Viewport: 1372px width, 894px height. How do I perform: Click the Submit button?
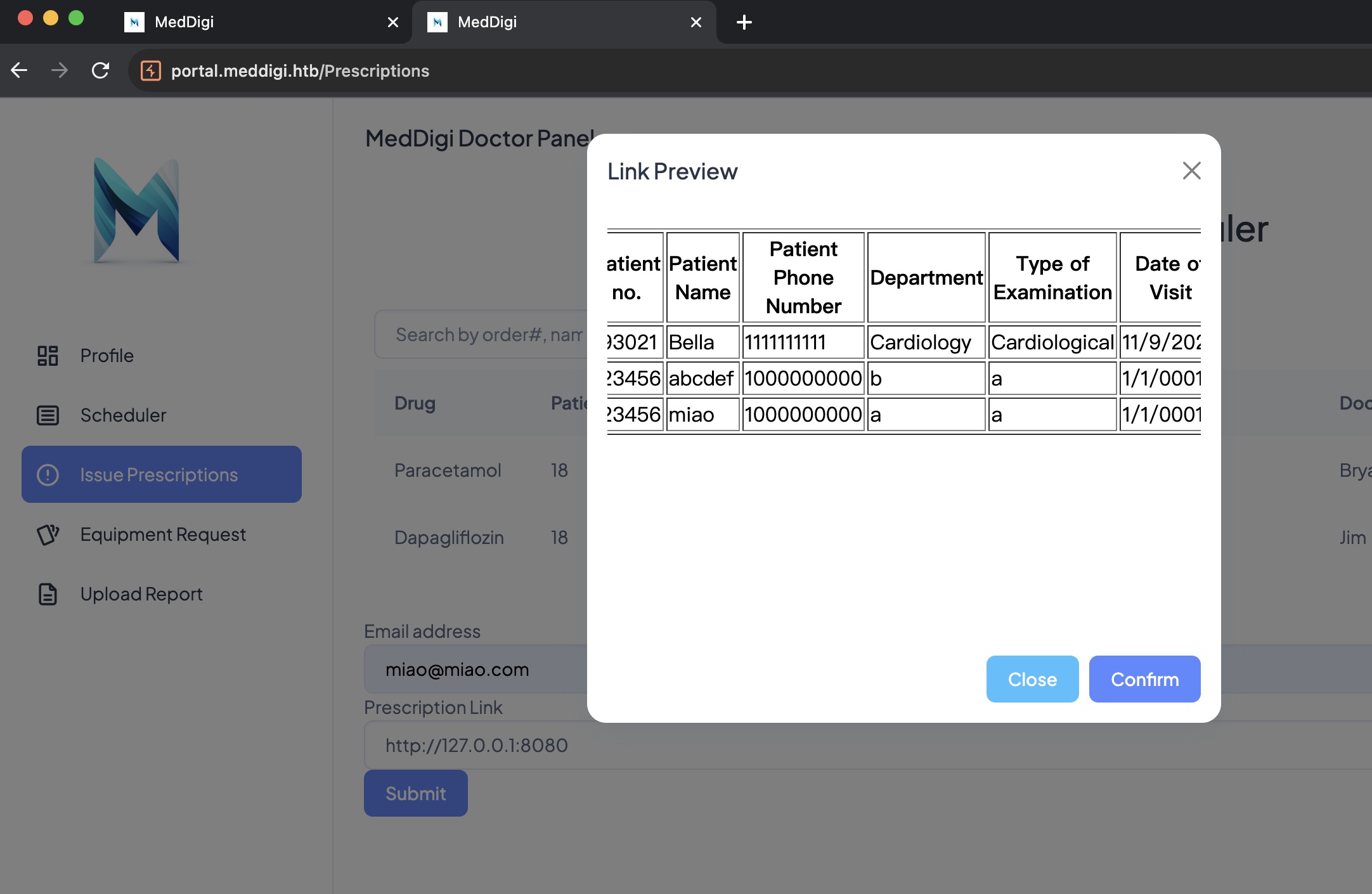(x=415, y=793)
